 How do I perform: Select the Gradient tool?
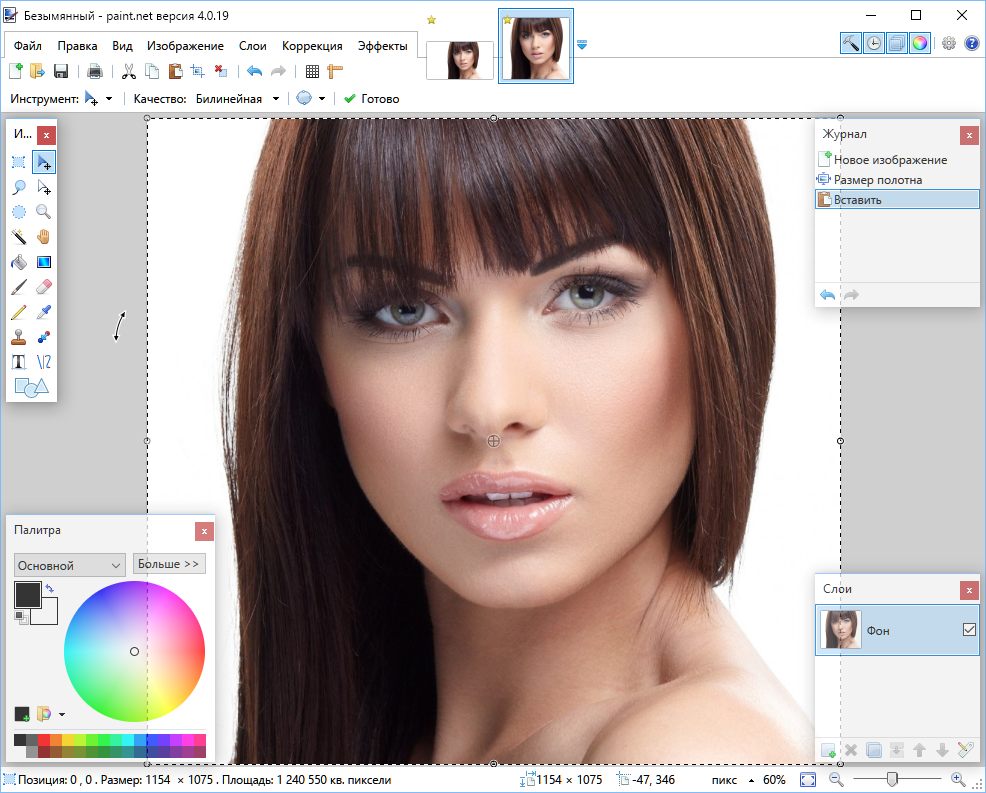[x=43, y=262]
